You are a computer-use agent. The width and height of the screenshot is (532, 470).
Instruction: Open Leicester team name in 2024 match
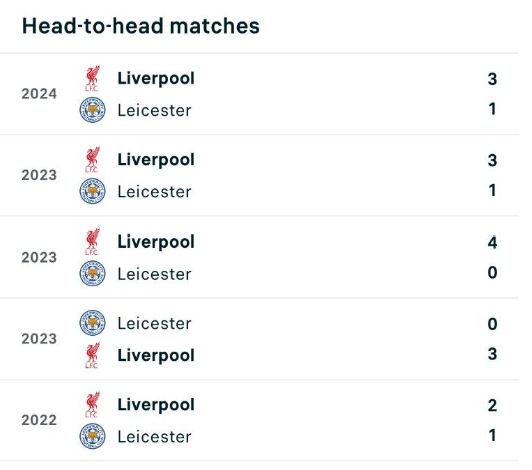point(154,110)
